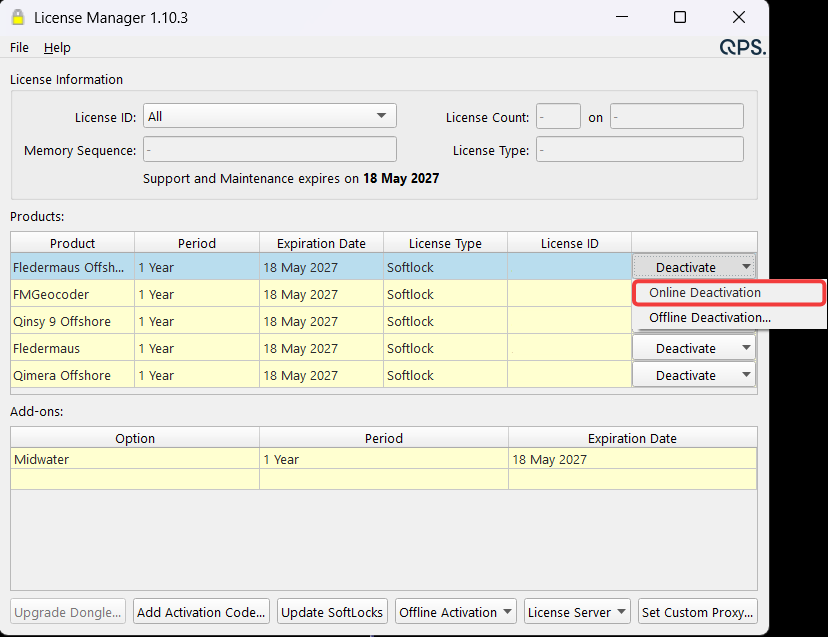Image resolution: width=828 pixels, height=637 pixels.
Task: Click the Memory Sequence field
Action: (x=270, y=149)
